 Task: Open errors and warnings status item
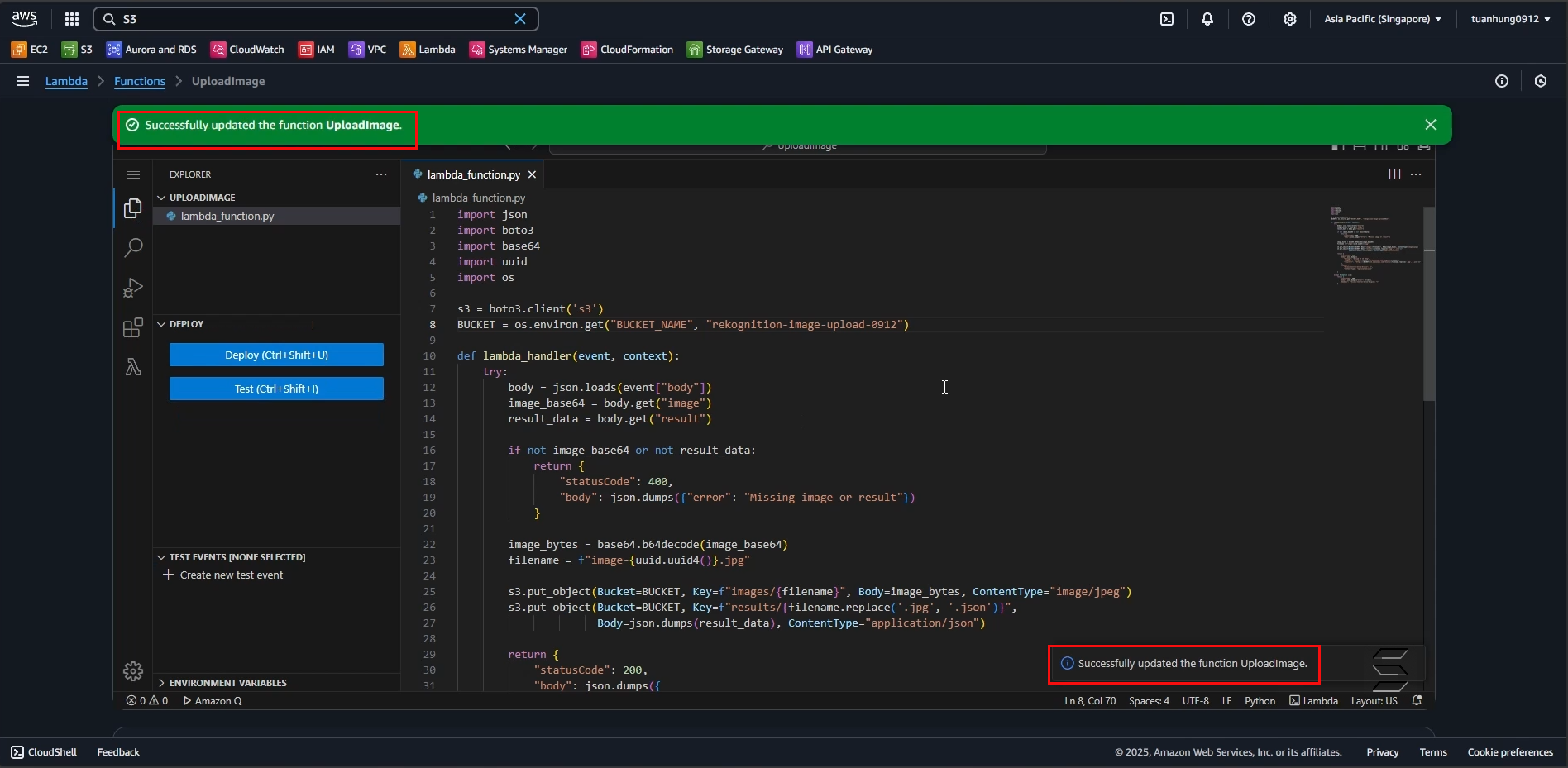pyautogui.click(x=147, y=701)
